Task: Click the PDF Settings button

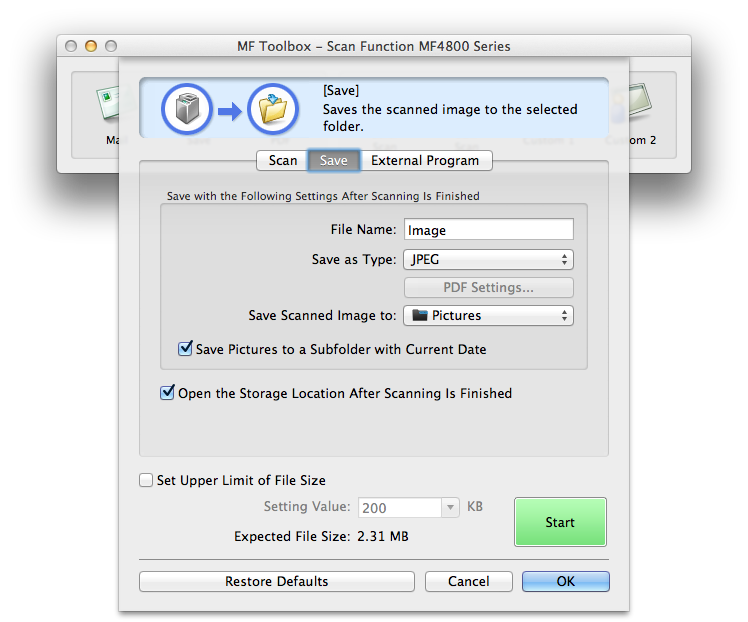Action: click(488, 288)
